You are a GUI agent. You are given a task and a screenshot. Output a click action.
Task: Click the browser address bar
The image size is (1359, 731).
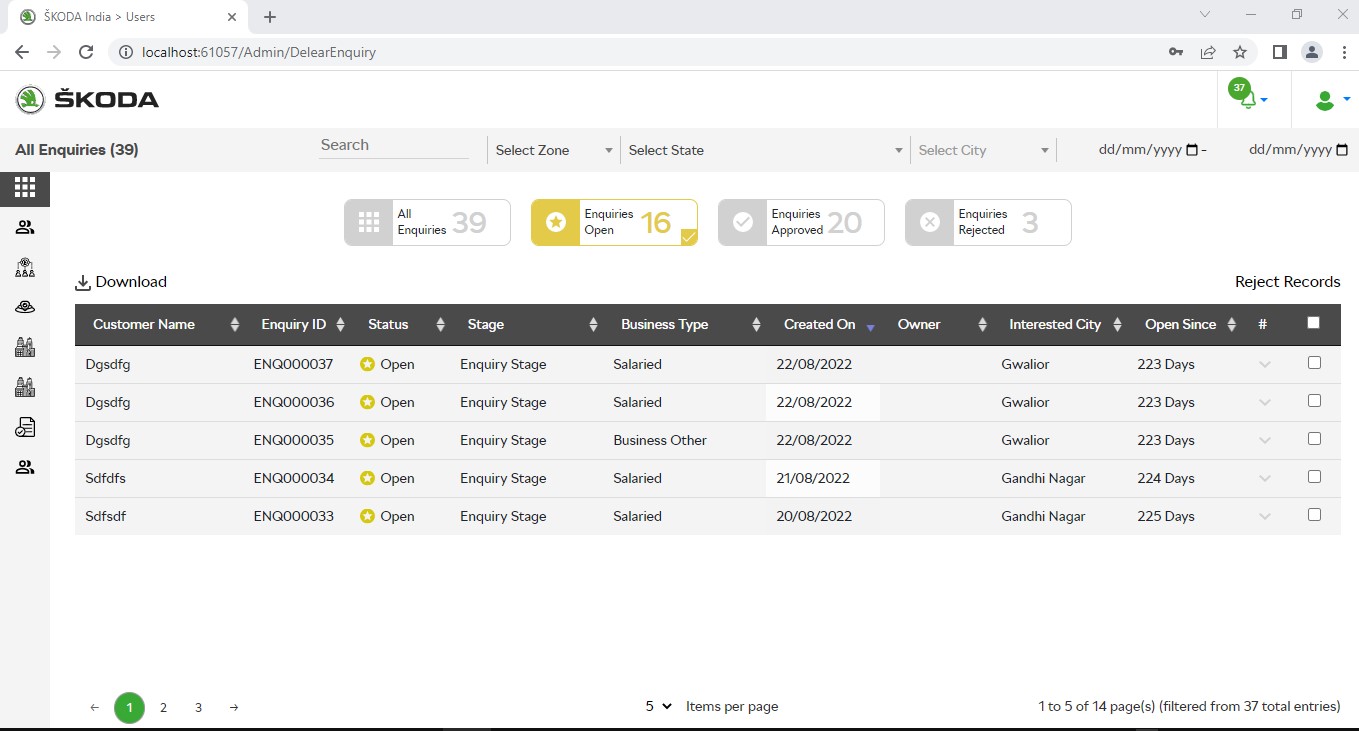point(640,52)
